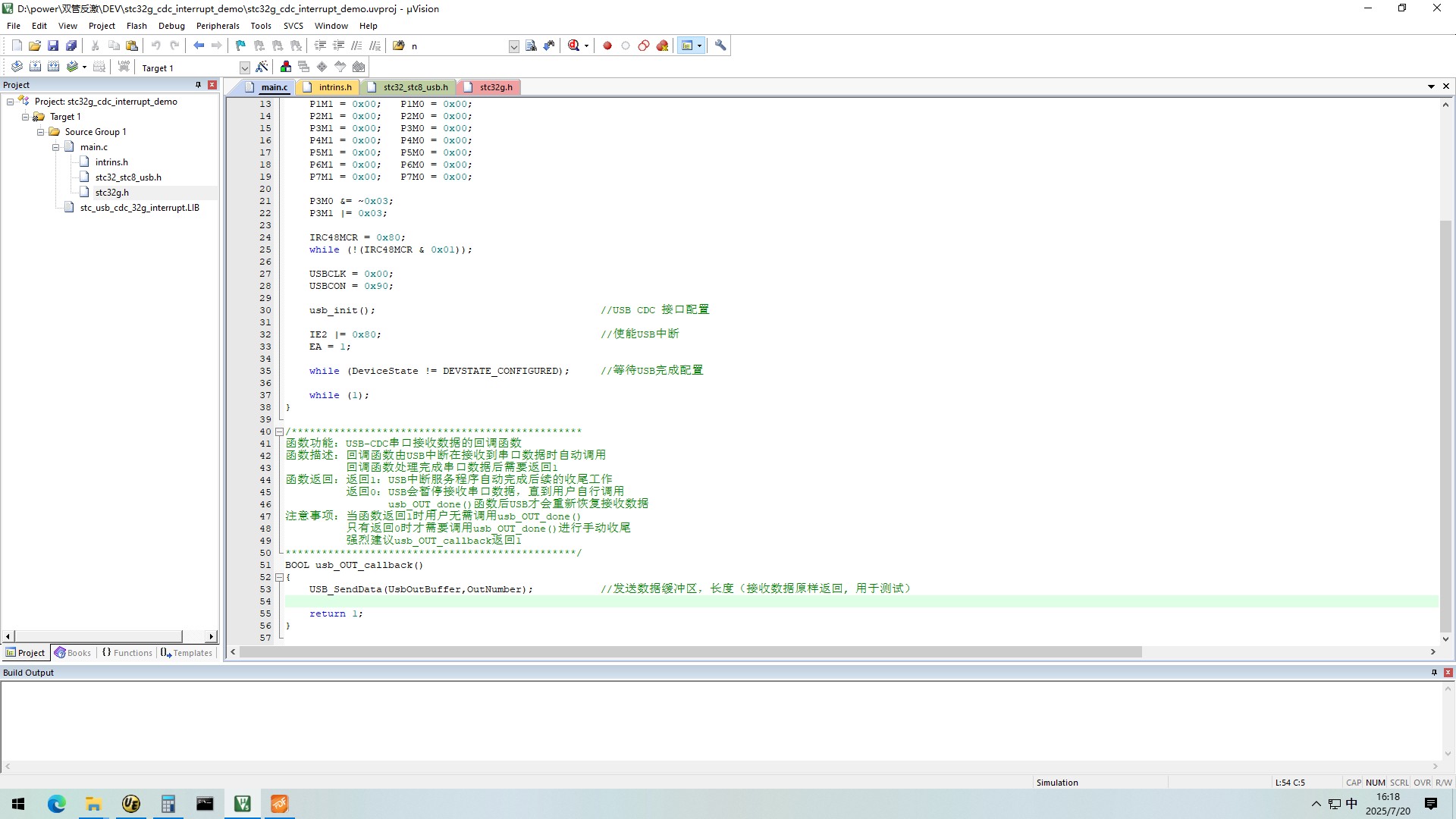Open Configuration wrench icon
1456x819 pixels.
[x=720, y=45]
